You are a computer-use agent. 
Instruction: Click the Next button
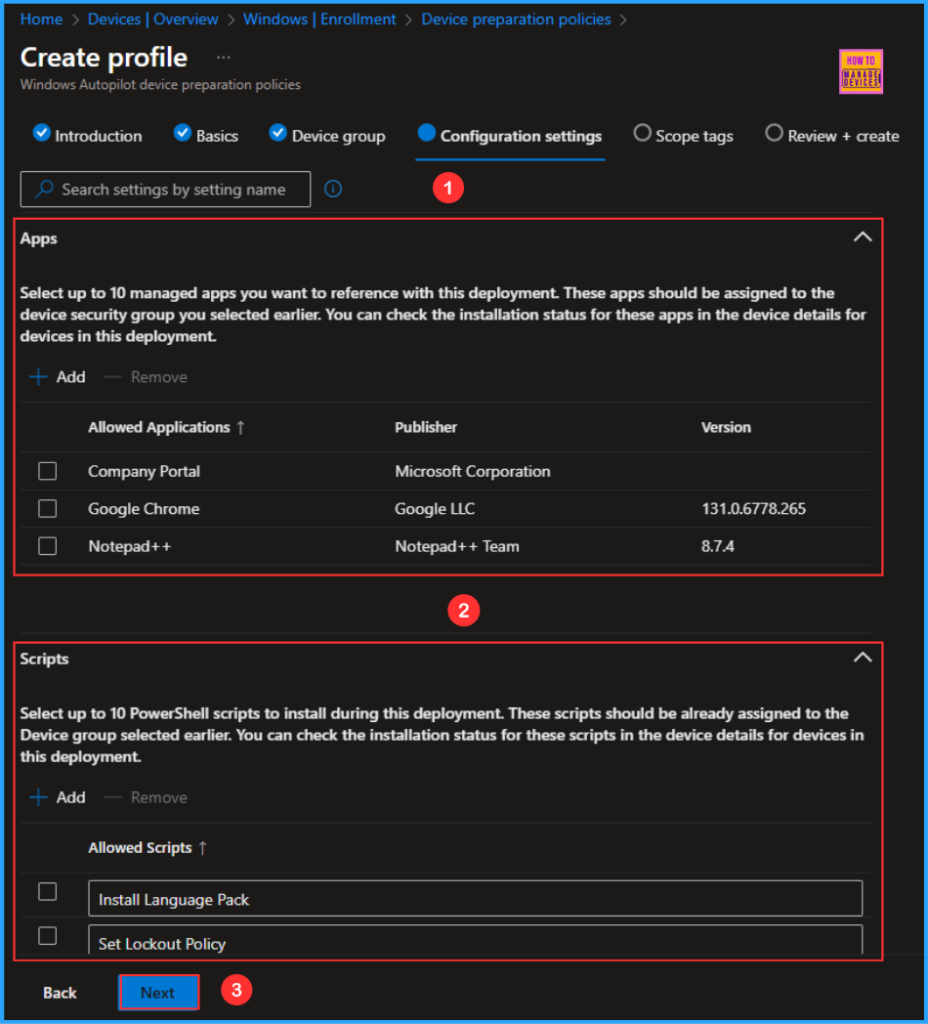(159, 993)
